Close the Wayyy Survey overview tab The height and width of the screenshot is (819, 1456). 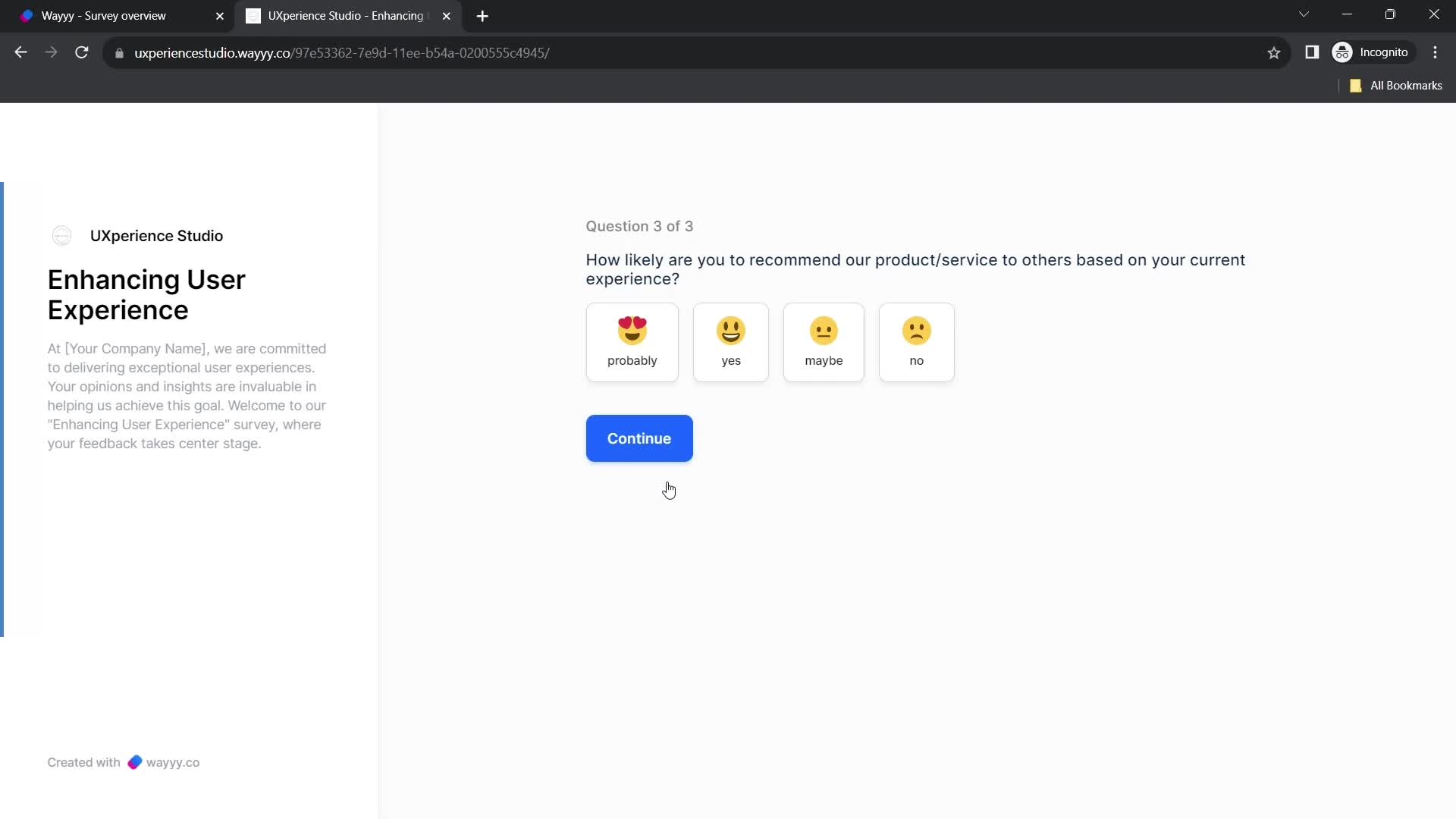[220, 16]
